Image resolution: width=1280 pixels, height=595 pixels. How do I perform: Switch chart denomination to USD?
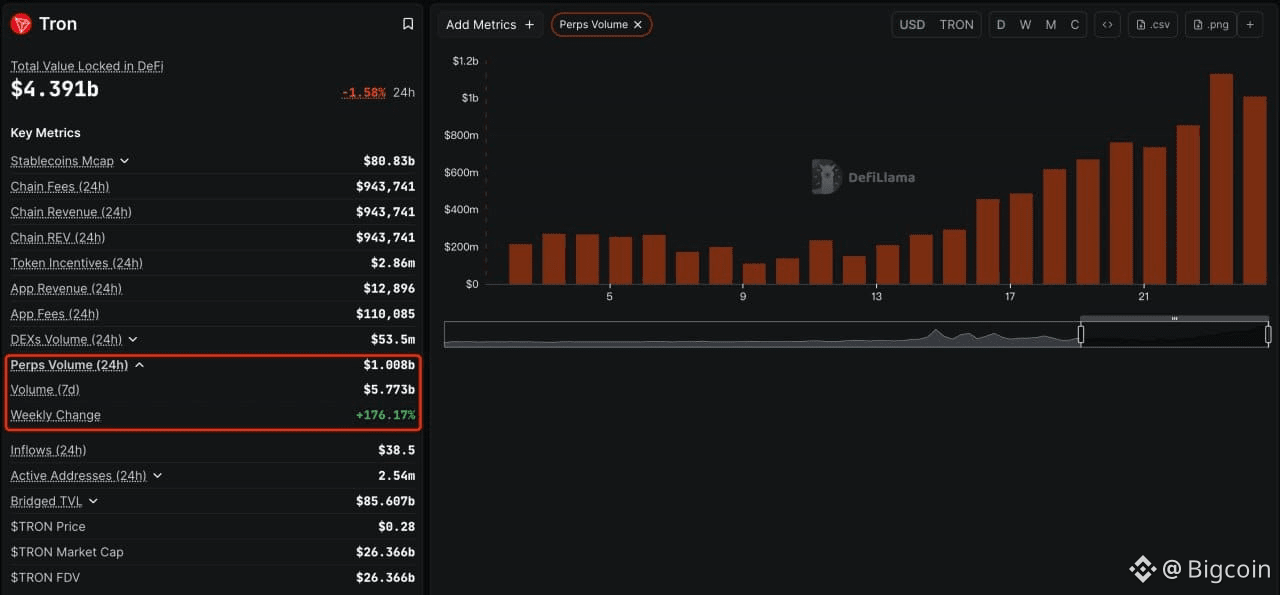click(912, 25)
